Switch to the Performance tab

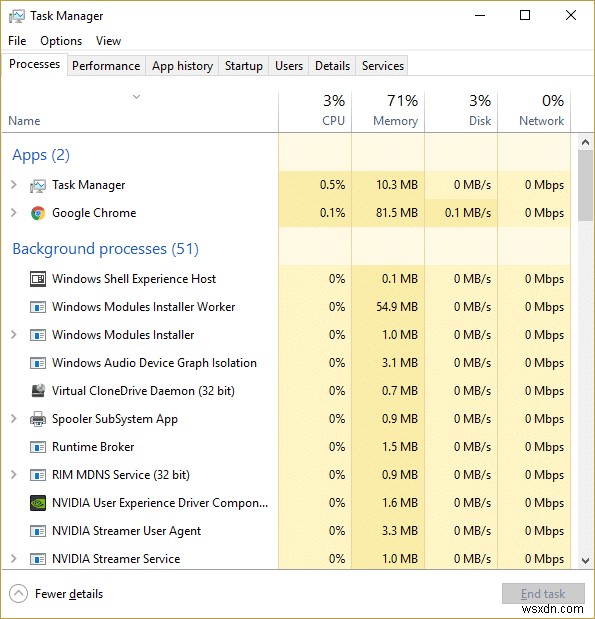tap(106, 66)
